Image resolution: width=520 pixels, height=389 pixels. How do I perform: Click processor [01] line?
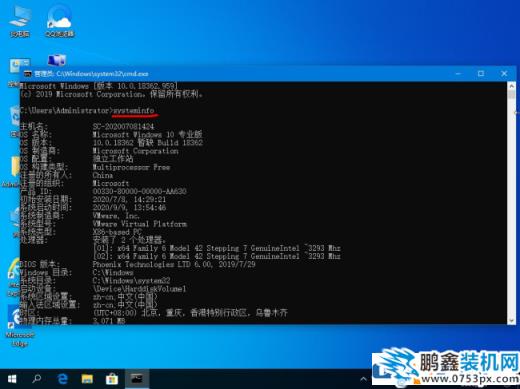tap(217, 248)
